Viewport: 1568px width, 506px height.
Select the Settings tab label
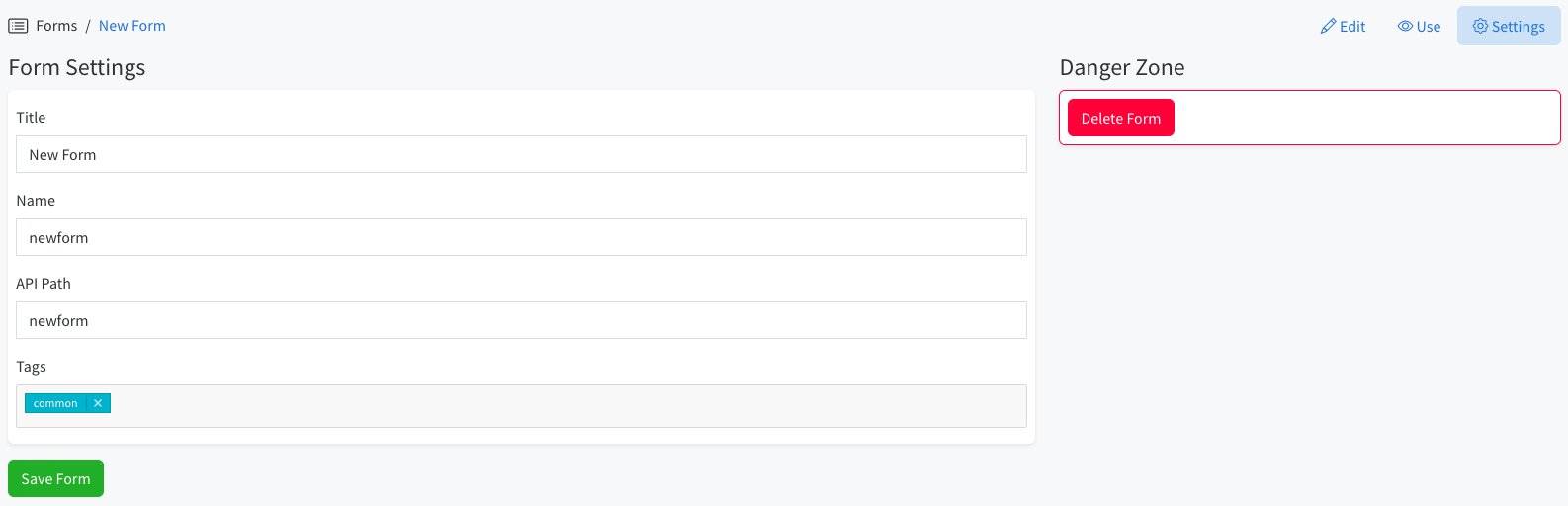(x=1518, y=27)
